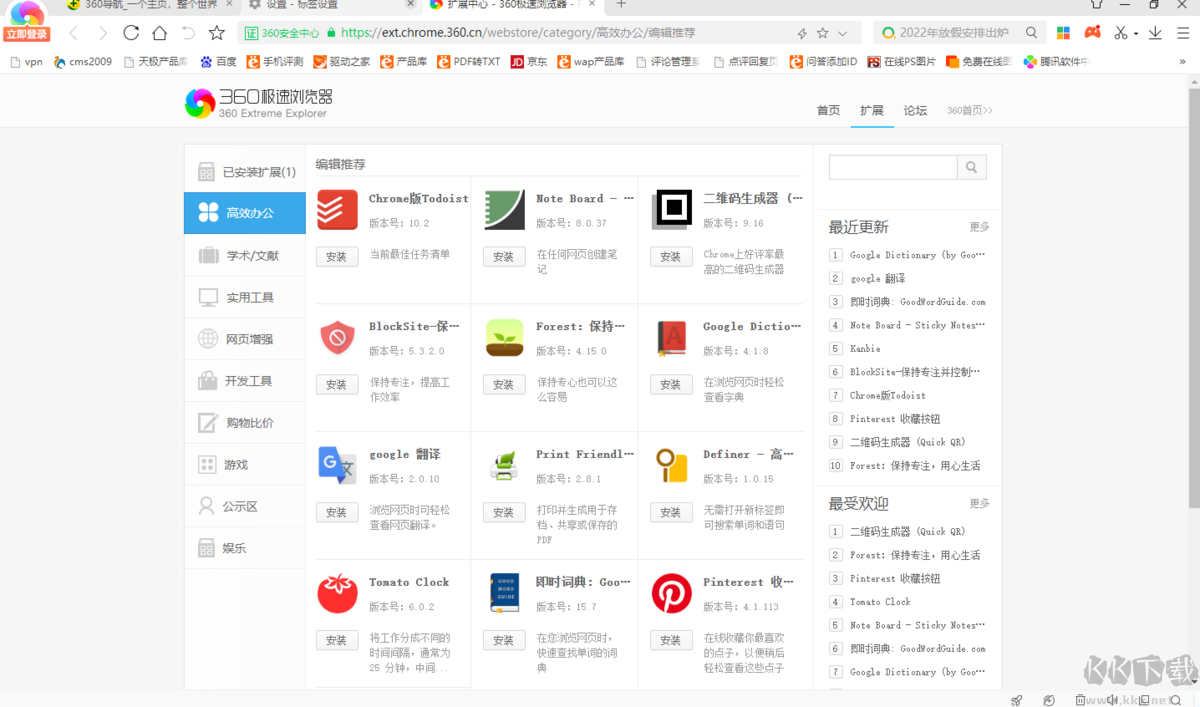Click the search magnifier button in sidebar
The height and width of the screenshot is (707, 1200).
pyautogui.click(x=971, y=167)
